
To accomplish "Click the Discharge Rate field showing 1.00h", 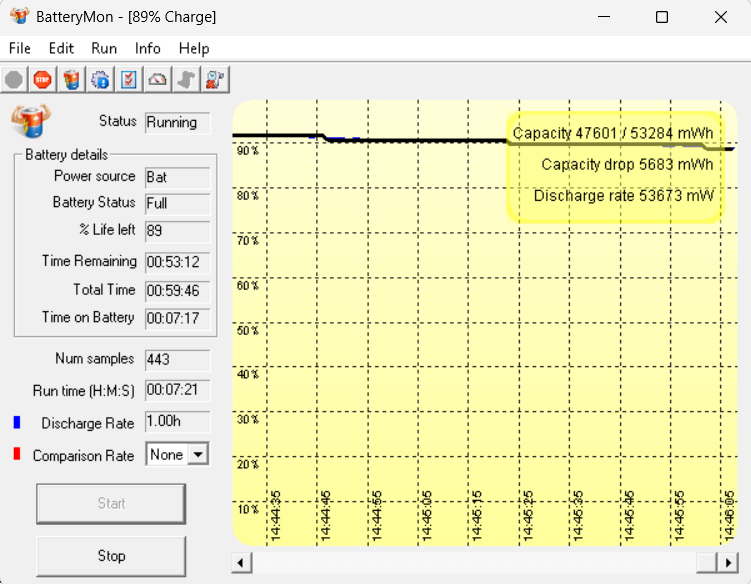I will (x=178, y=422).
